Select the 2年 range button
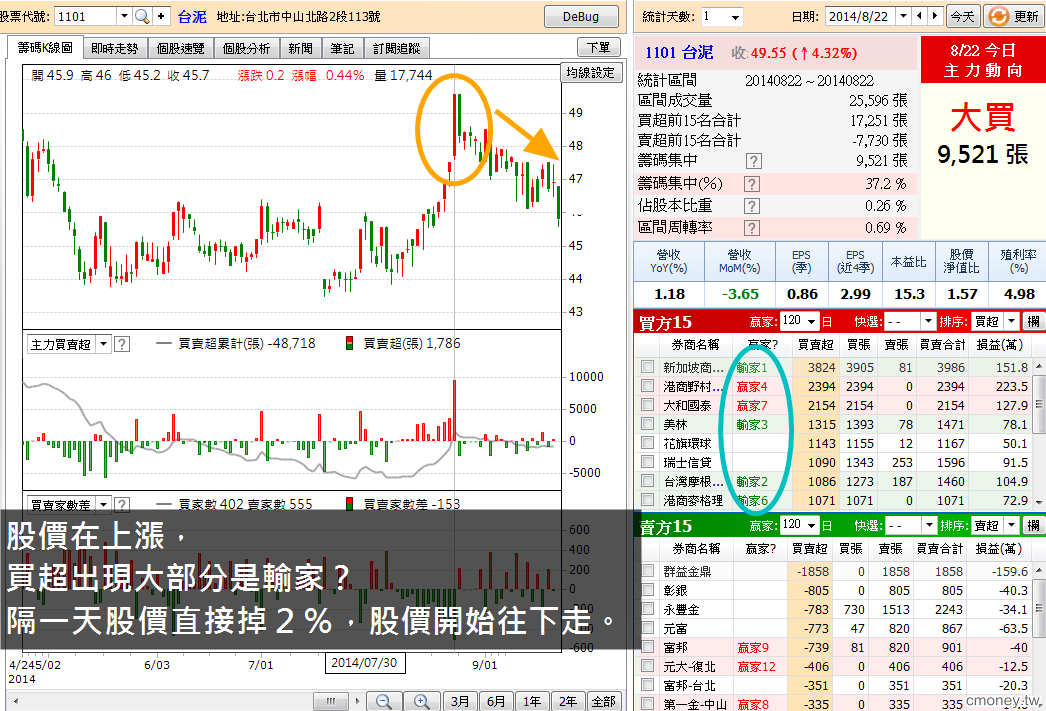The width and height of the screenshot is (1046, 711). [x=568, y=701]
